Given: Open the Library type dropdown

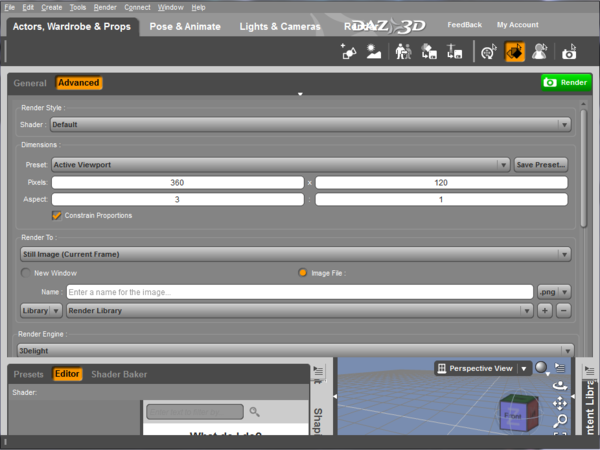Looking at the screenshot, I should point(41,311).
